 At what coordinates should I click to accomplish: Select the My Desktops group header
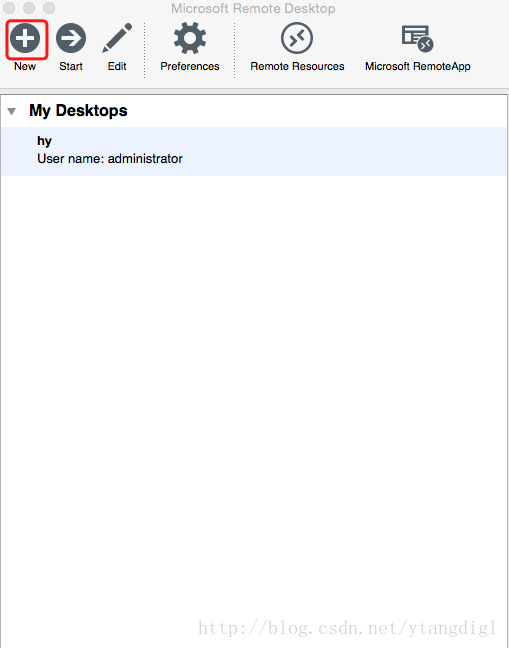[78, 110]
